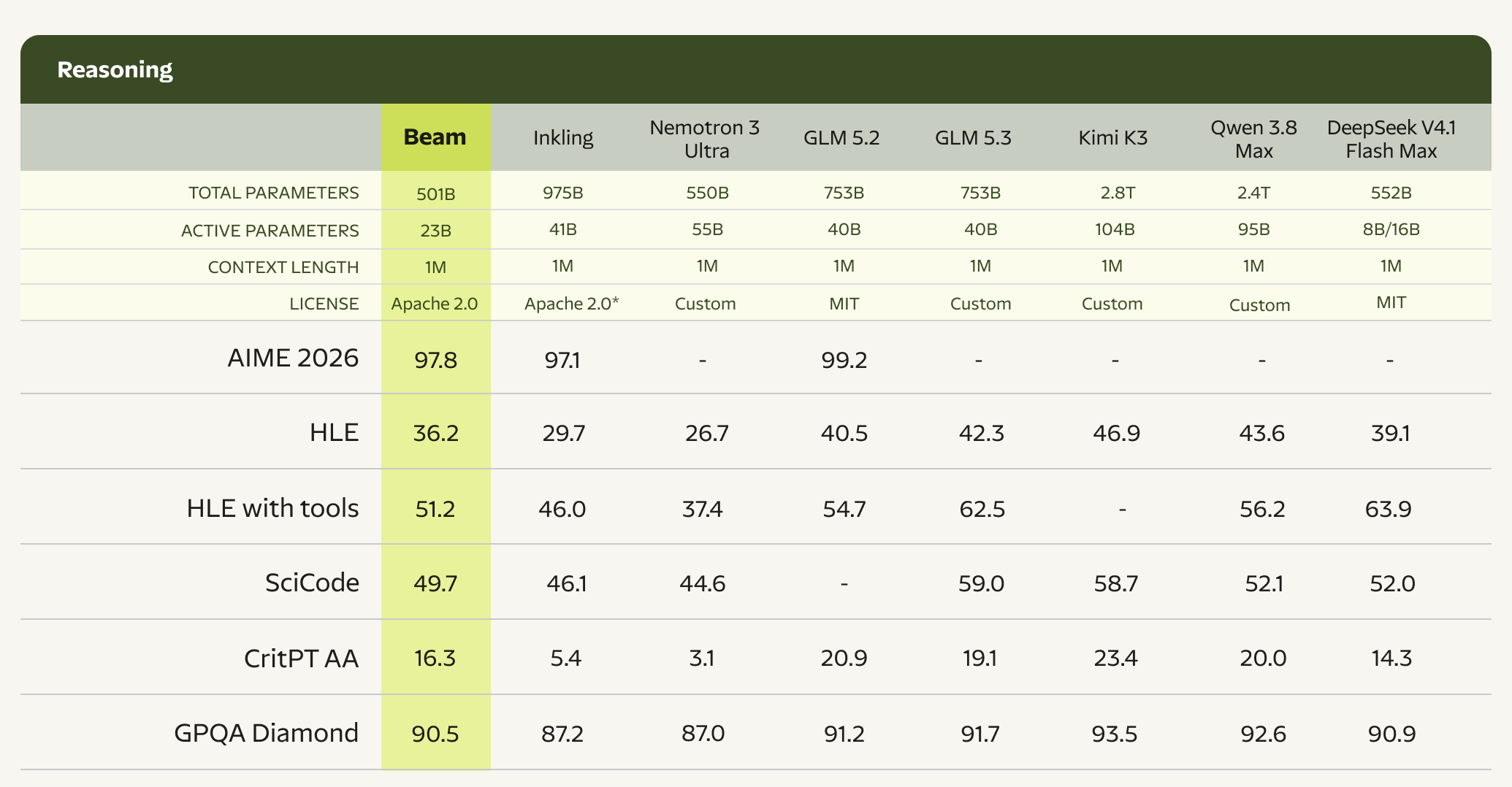Click the Kimi K3 column header
The width and height of the screenshot is (1512, 787).
pos(1113,137)
